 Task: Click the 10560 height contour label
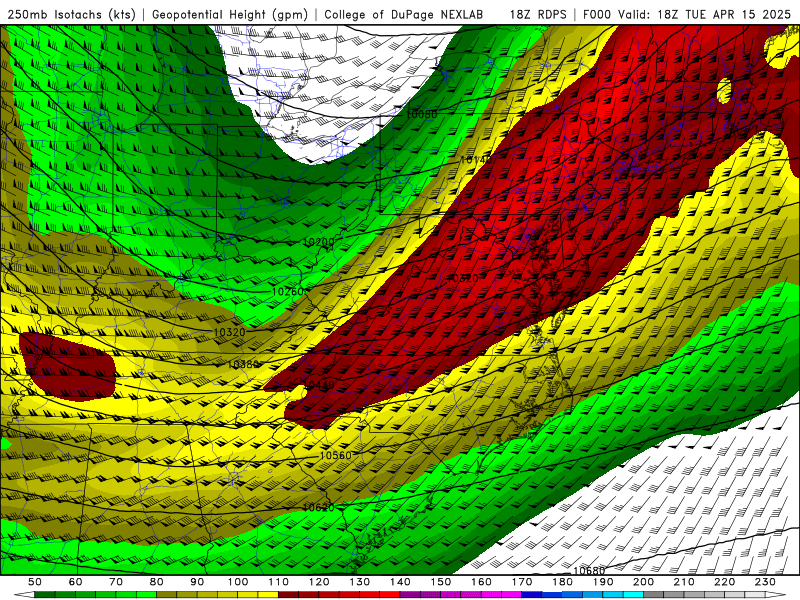[336, 455]
